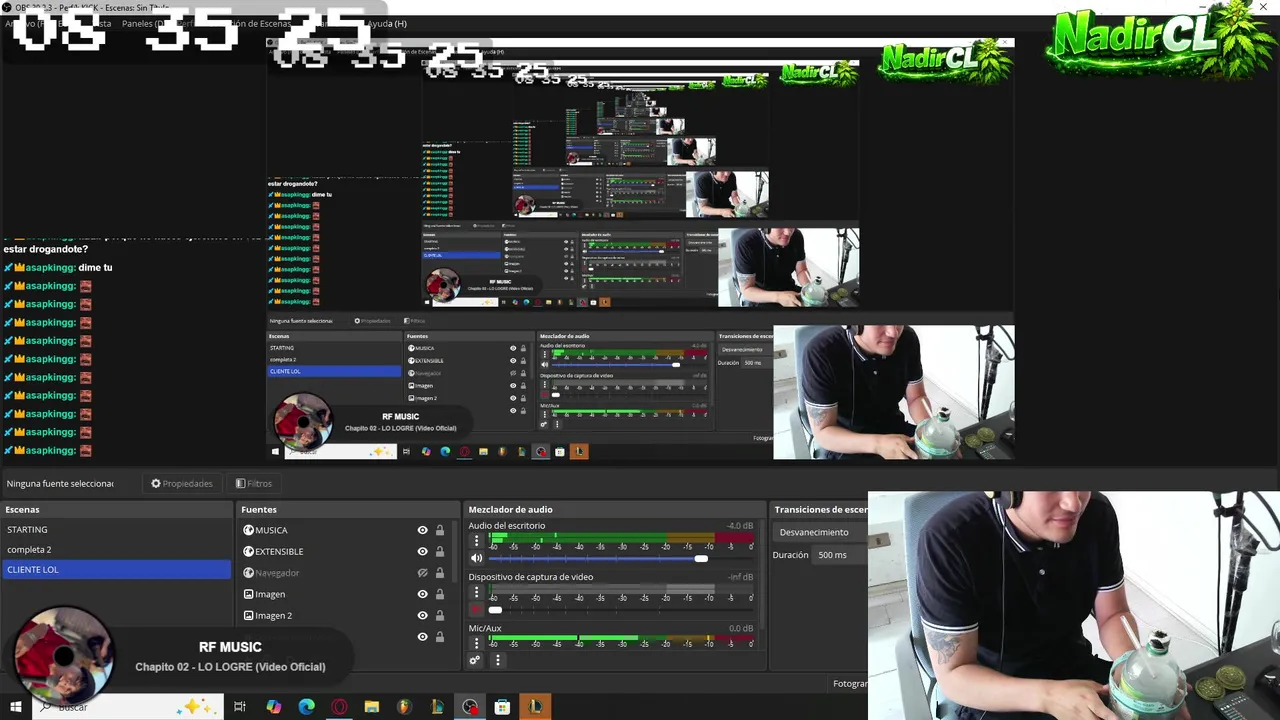Toggle visibility of the Imagen source
Image resolution: width=1280 pixels, height=720 pixels.
point(422,594)
